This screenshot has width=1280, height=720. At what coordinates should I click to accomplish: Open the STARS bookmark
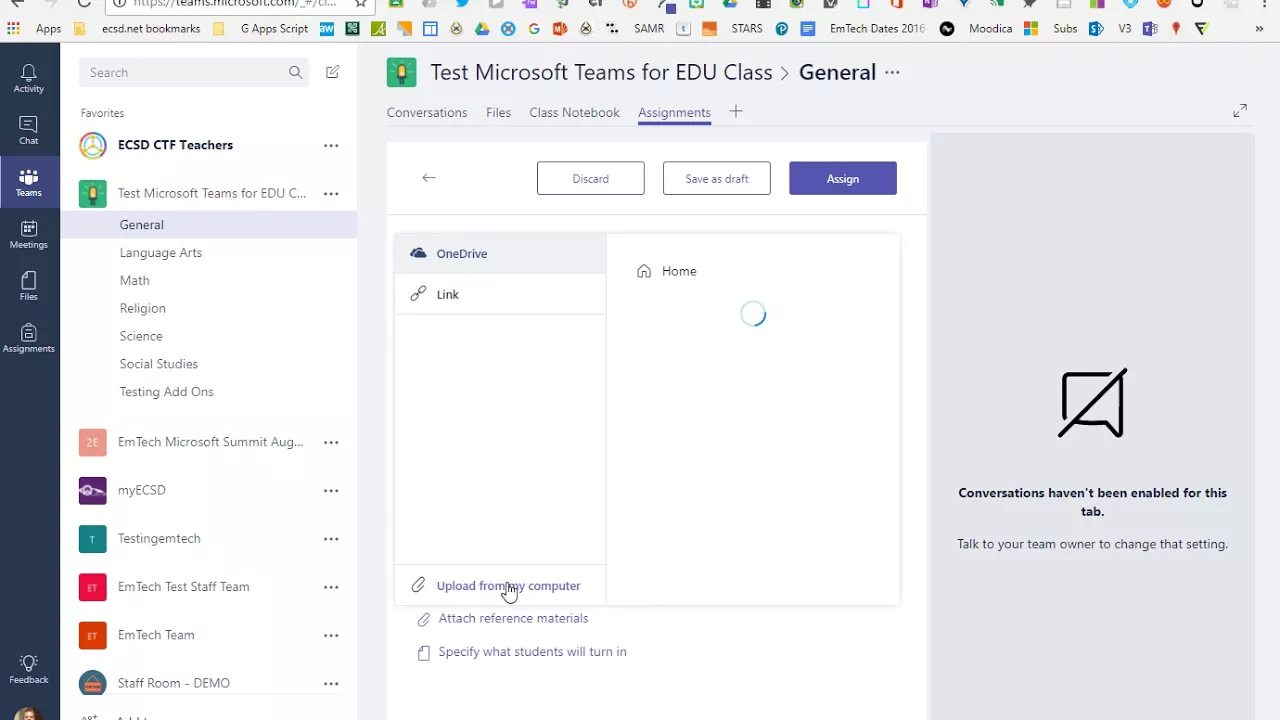click(747, 28)
